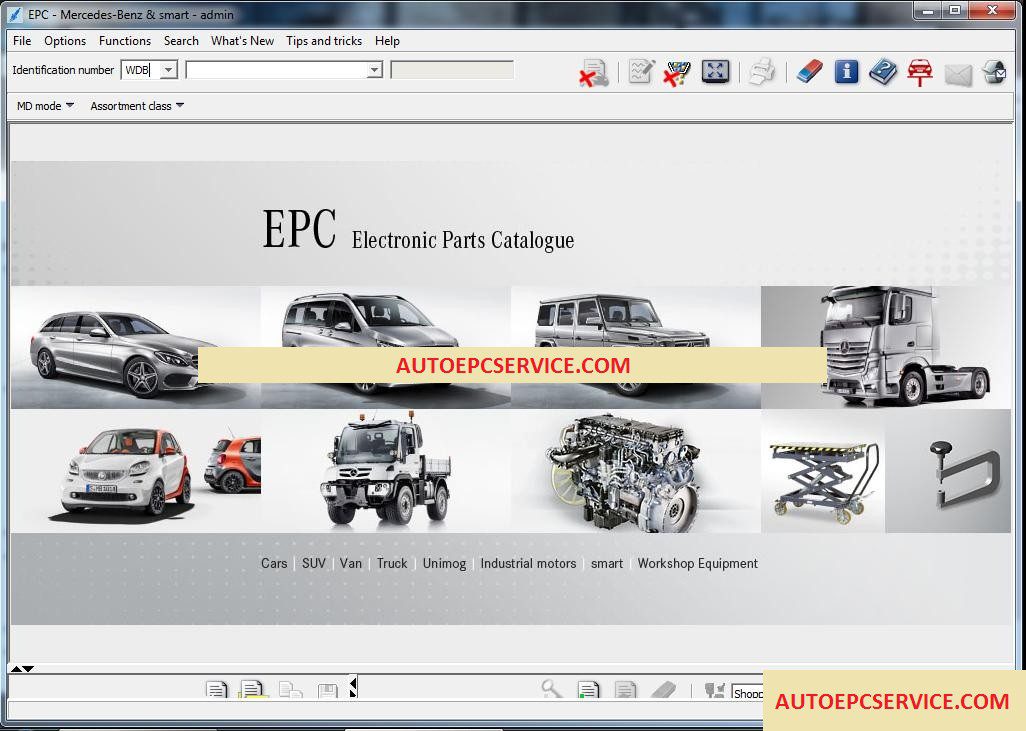Click the floppy disk save icon at bottom
The height and width of the screenshot is (731, 1026).
point(327,690)
